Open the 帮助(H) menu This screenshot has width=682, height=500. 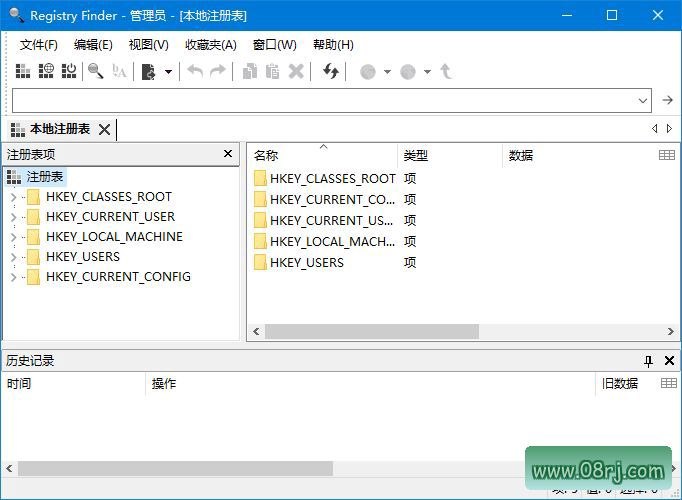[x=333, y=45]
